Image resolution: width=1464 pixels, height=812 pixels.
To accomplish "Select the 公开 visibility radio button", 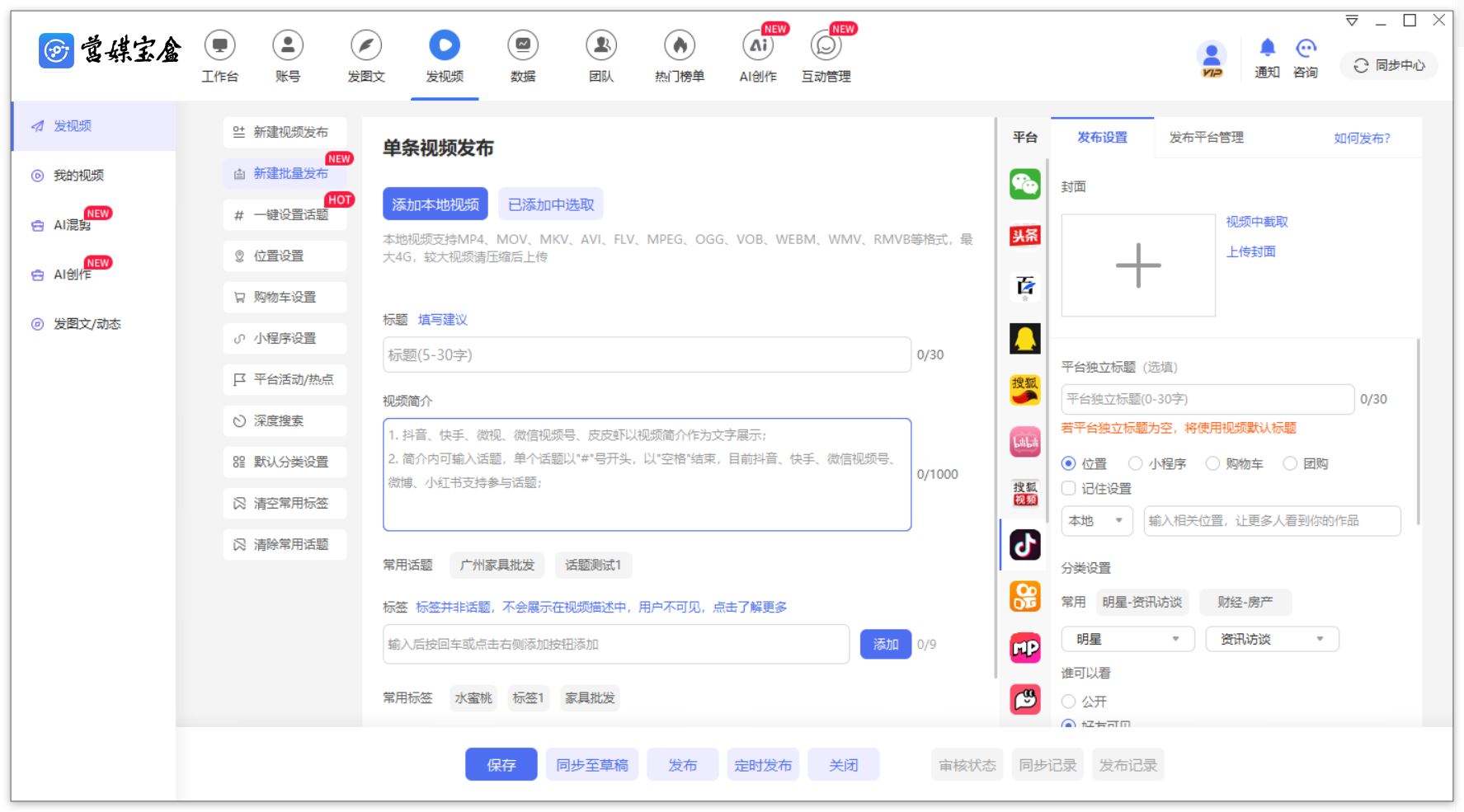I will [x=1069, y=702].
